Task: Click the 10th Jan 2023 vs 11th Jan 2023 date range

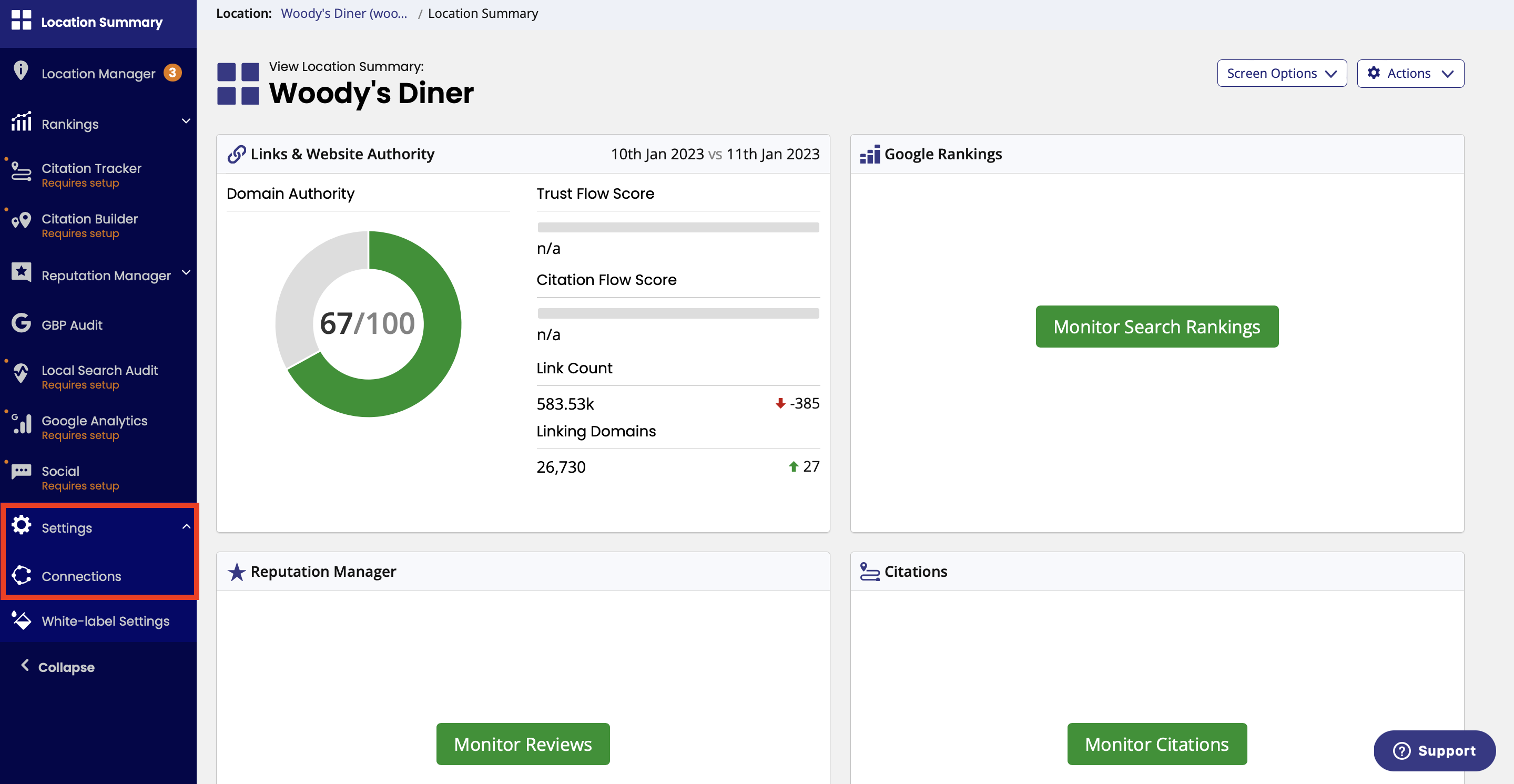Action: 715,154
